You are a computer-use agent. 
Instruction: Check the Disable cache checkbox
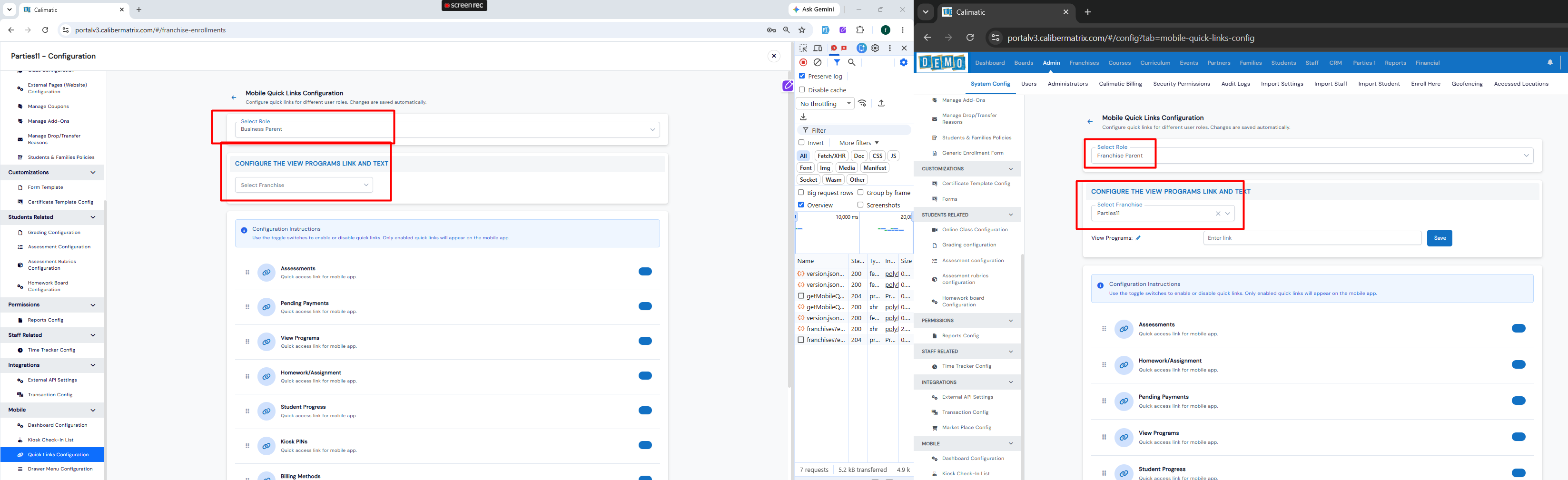802,89
